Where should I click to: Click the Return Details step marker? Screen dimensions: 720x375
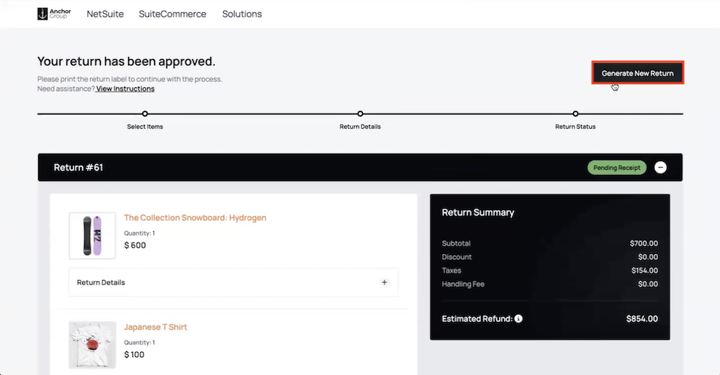(360, 113)
